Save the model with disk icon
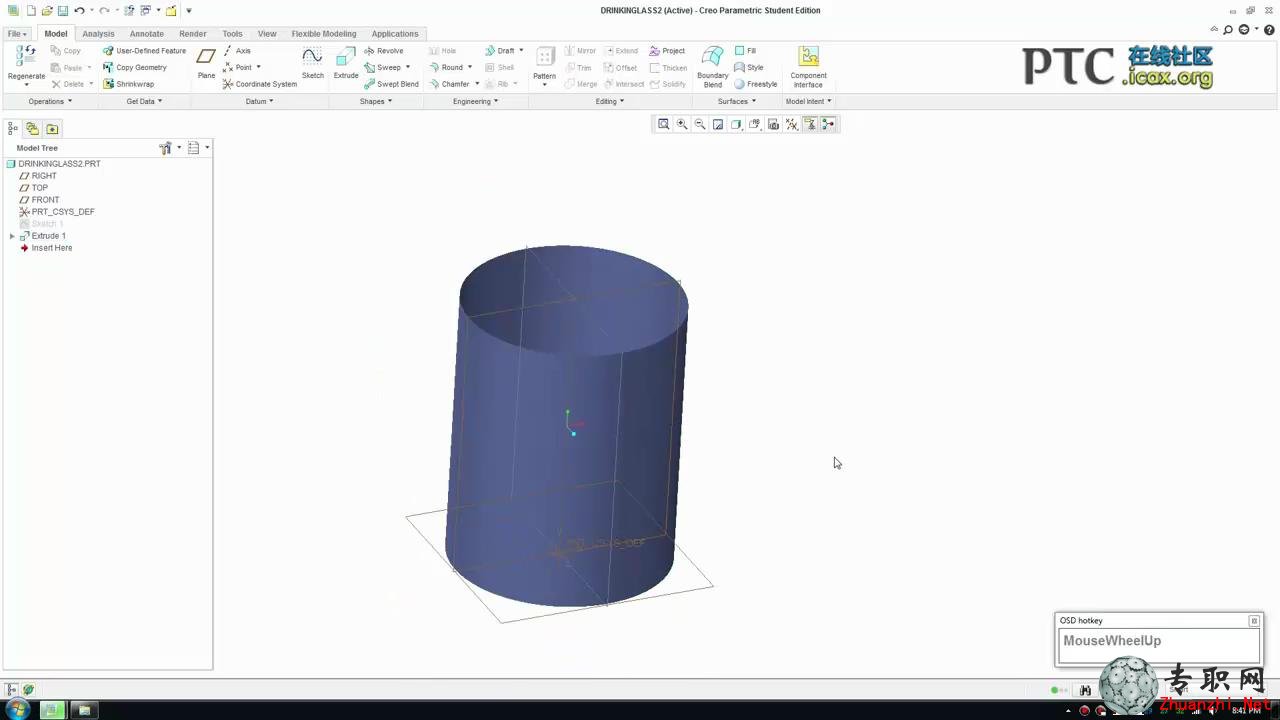This screenshot has height=720, width=1280. (62, 10)
